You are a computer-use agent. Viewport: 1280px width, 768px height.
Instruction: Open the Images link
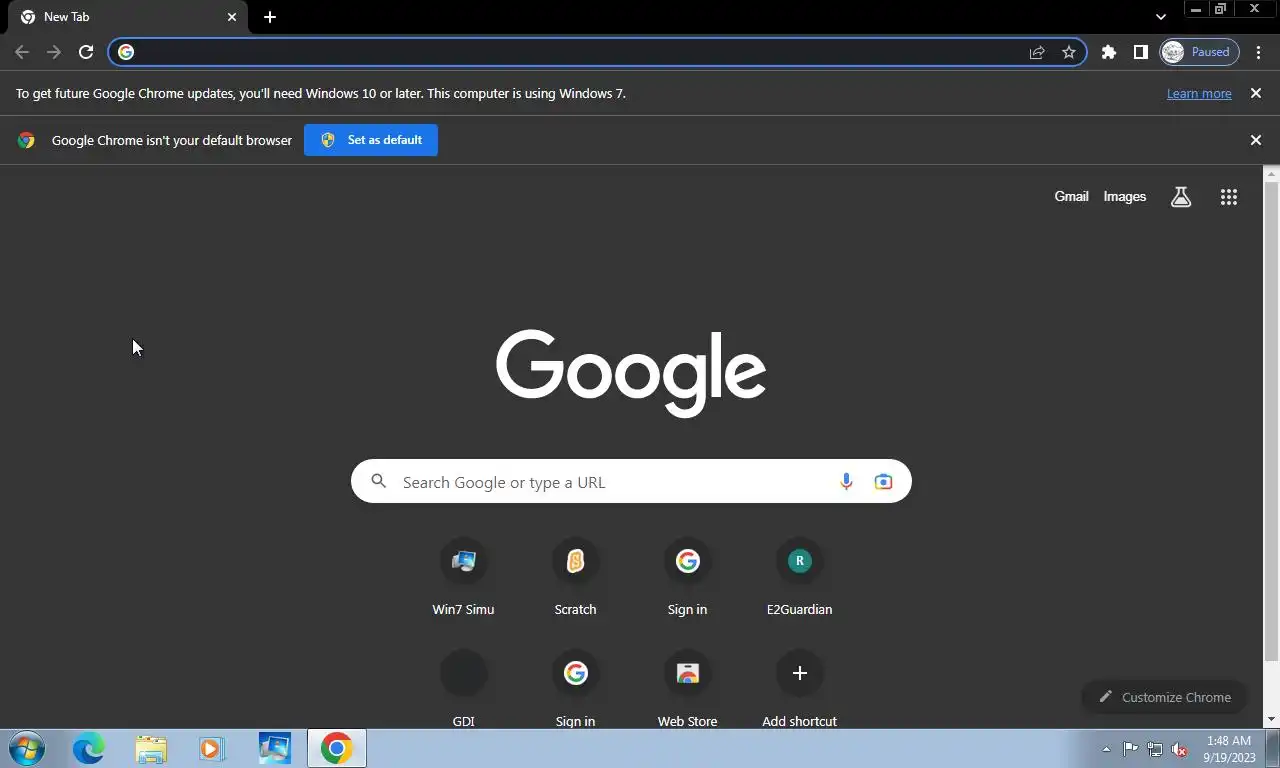click(x=1124, y=196)
